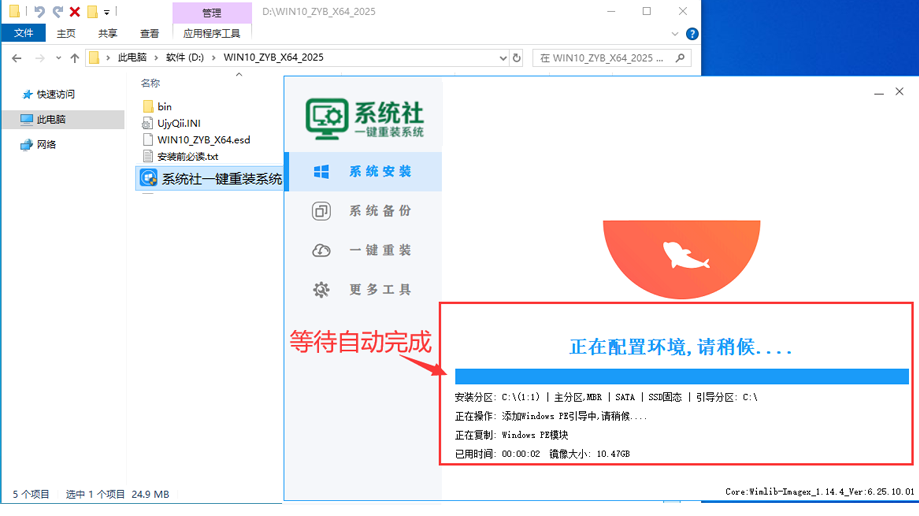Click the Windows logo icon for 系统安装
Image resolution: width=919 pixels, height=516 pixels.
[x=321, y=171]
